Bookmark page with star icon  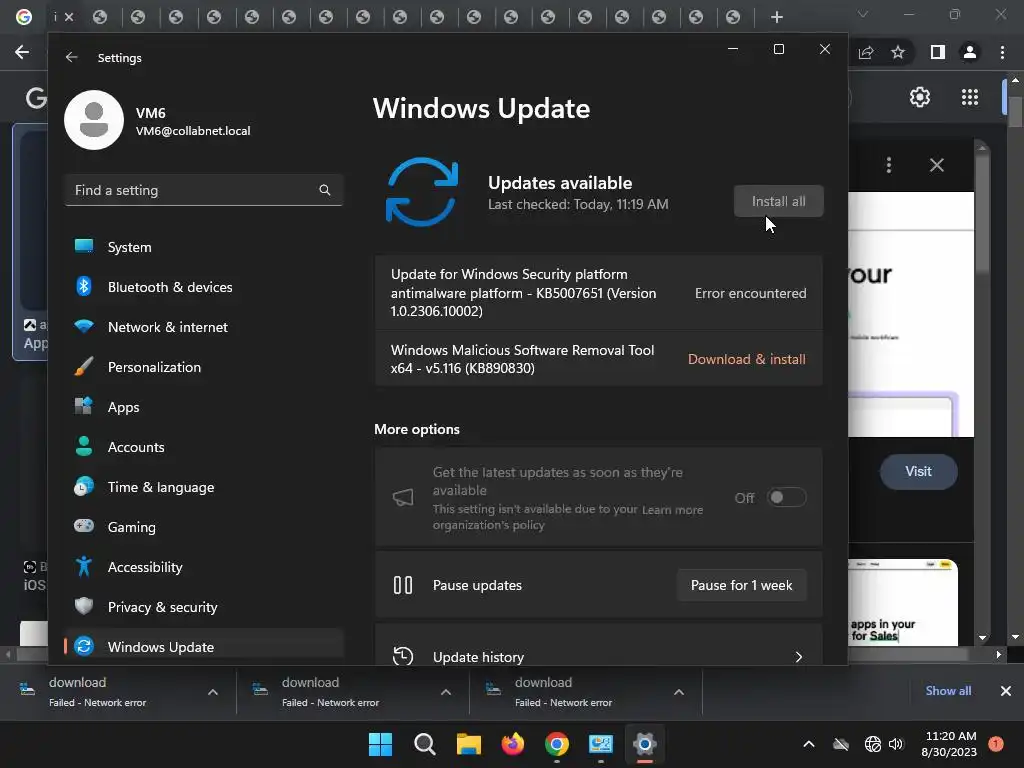[x=898, y=52]
